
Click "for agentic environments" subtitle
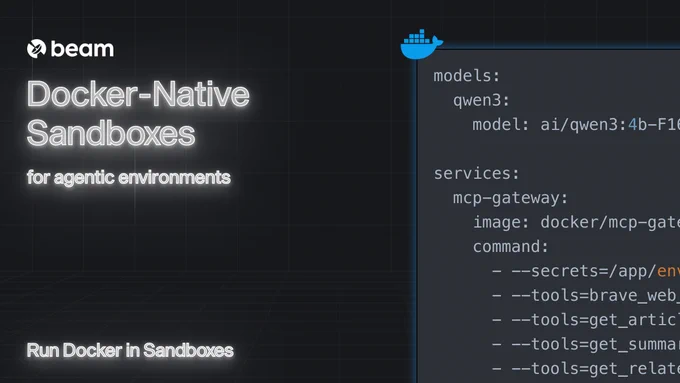tap(129, 177)
